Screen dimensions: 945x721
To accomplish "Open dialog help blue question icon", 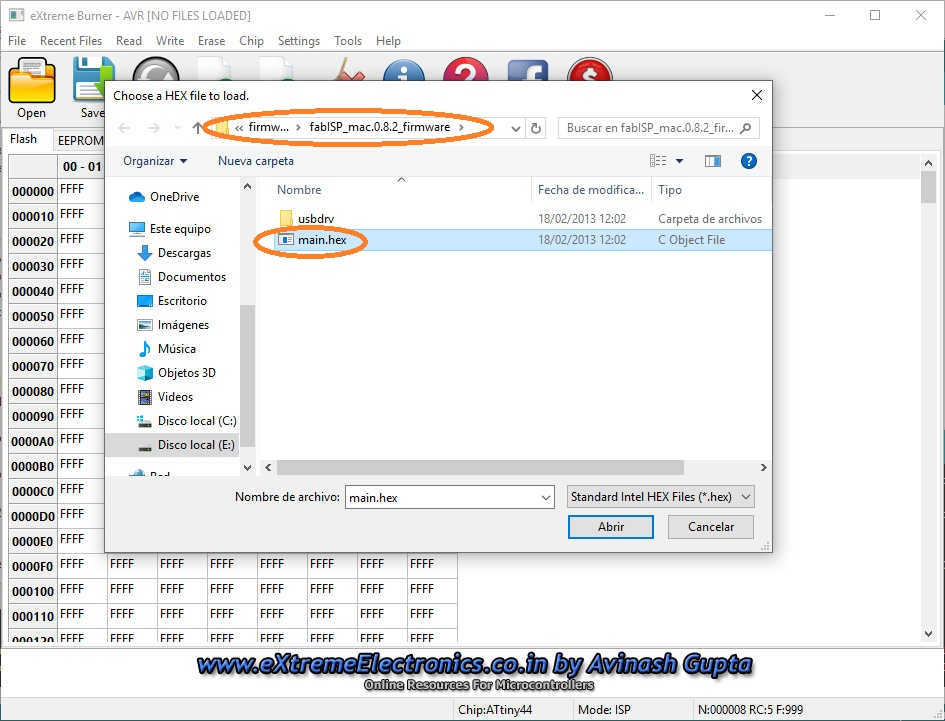I will pyautogui.click(x=749, y=161).
